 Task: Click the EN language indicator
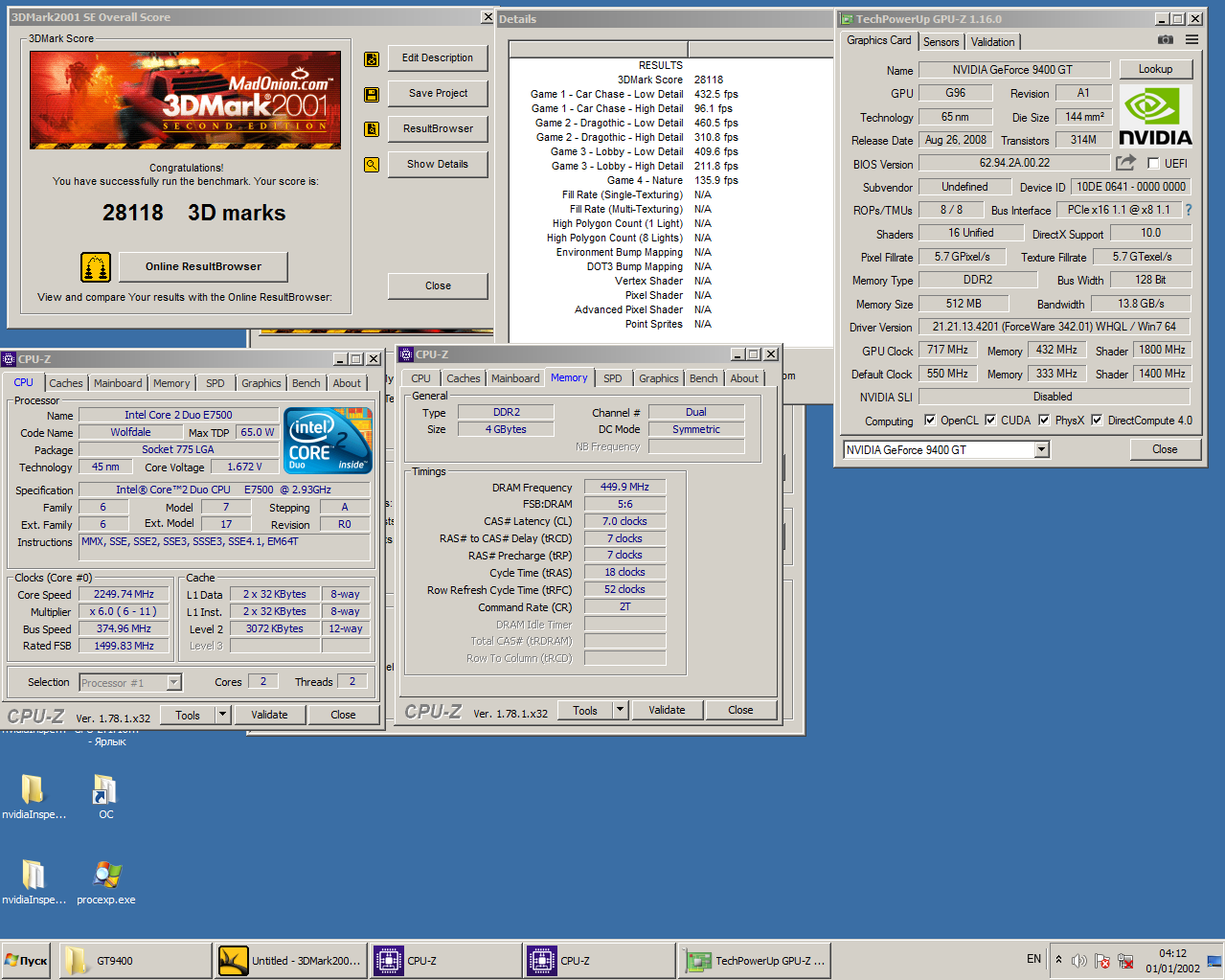click(x=1034, y=959)
